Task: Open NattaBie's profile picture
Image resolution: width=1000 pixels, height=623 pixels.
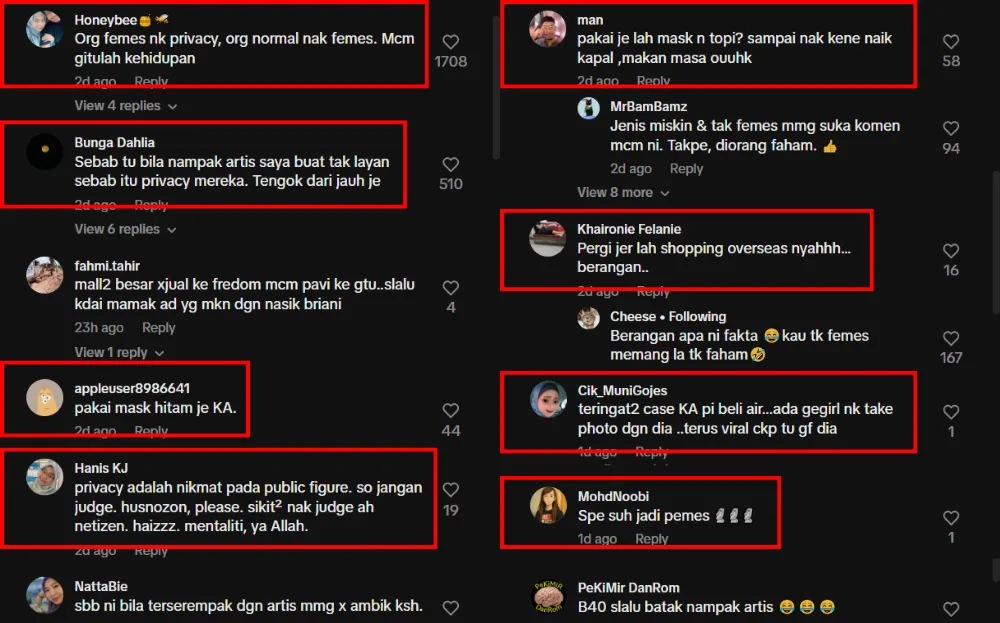Action: pos(45,595)
